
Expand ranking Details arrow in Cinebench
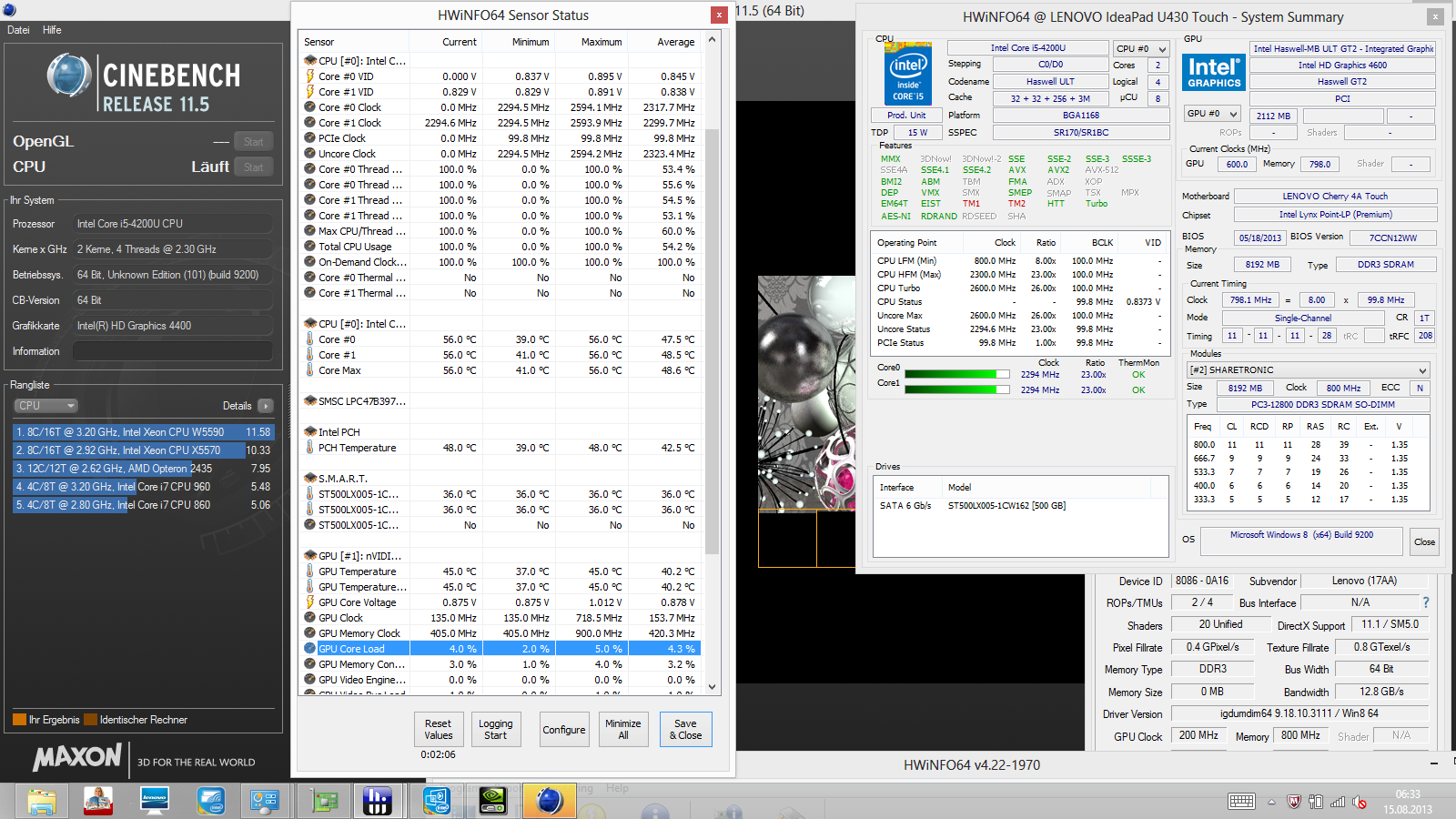click(x=265, y=406)
